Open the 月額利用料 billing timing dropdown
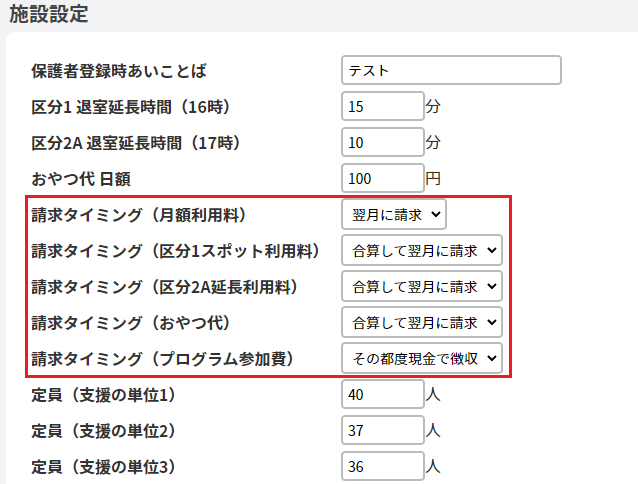 coord(394,214)
